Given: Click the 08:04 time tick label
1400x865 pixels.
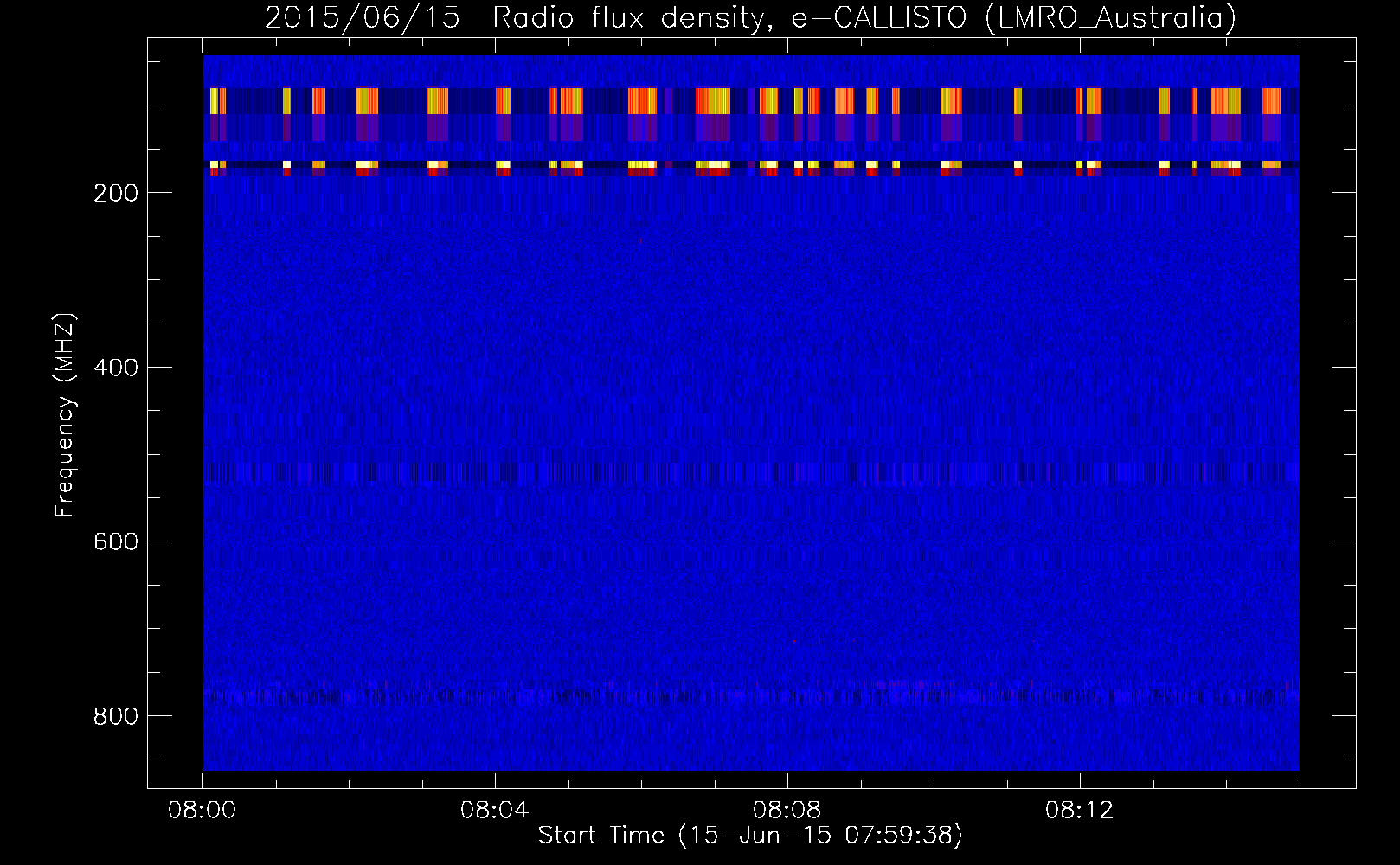Looking at the screenshot, I should point(495,811).
